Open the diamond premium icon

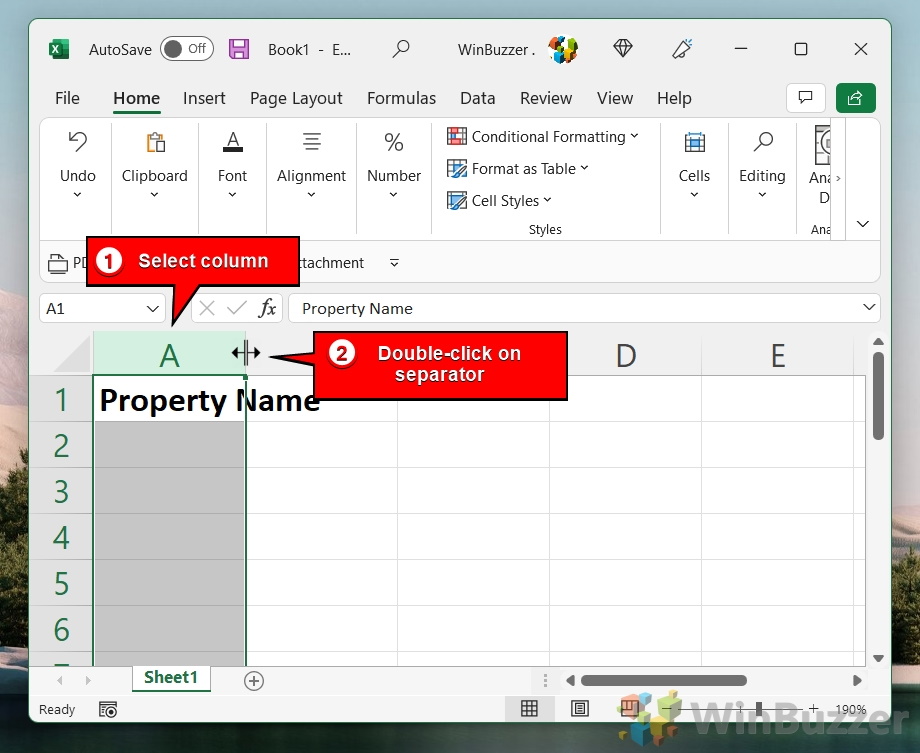pyautogui.click(x=623, y=48)
